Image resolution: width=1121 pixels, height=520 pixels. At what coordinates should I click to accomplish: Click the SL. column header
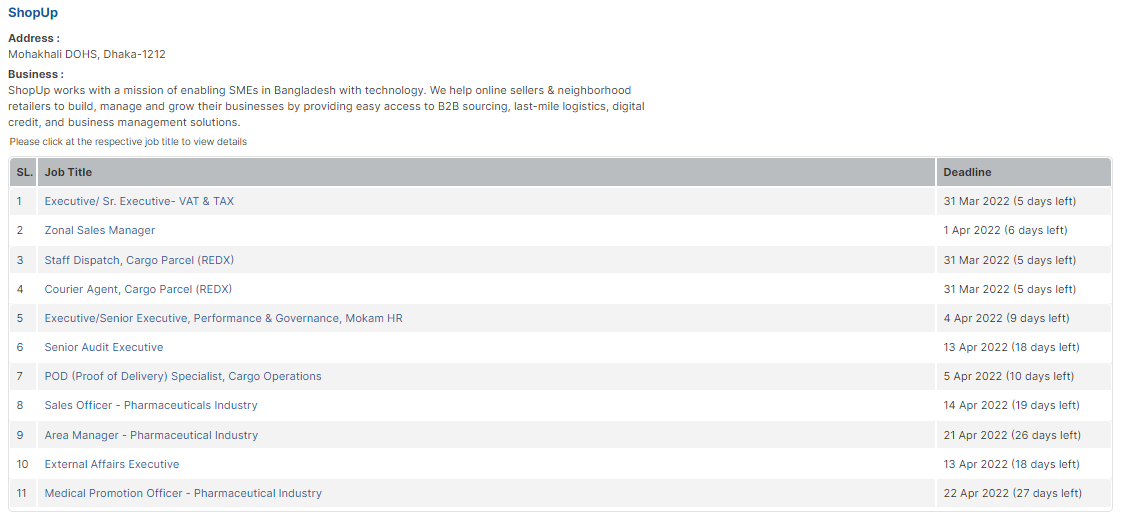pyautogui.click(x=24, y=172)
